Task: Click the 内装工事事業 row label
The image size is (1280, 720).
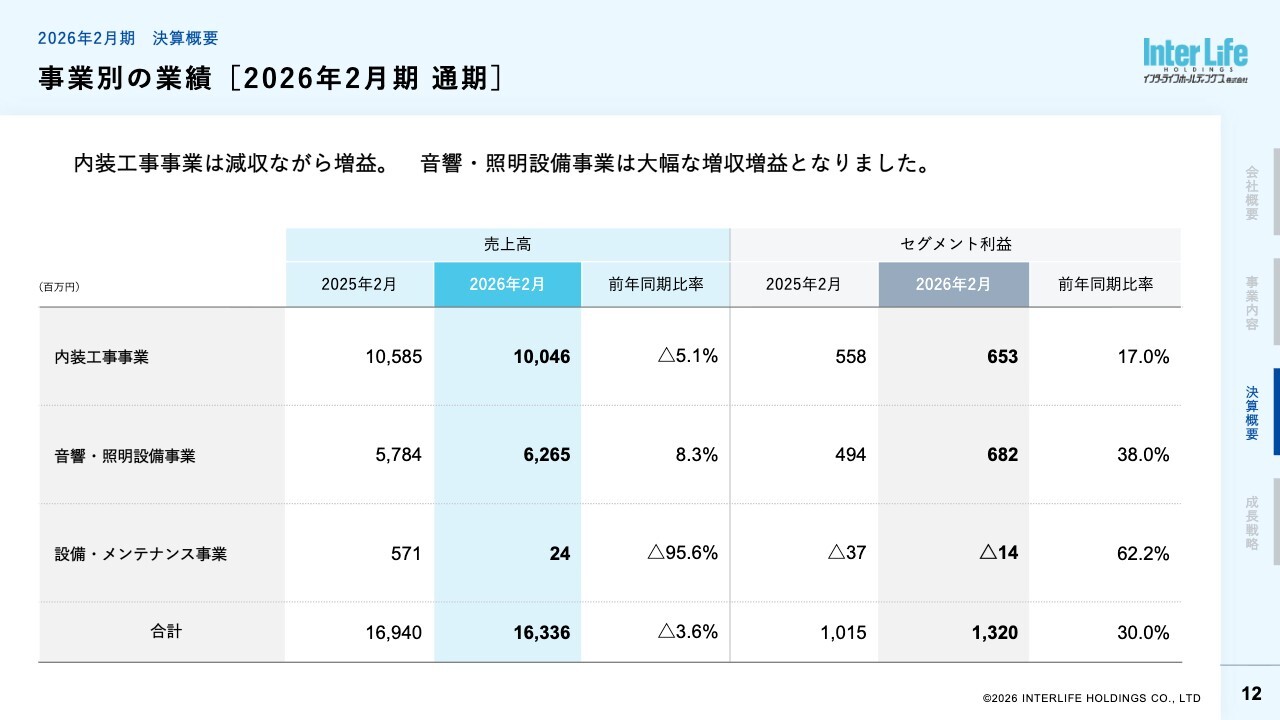Action: click(101, 357)
